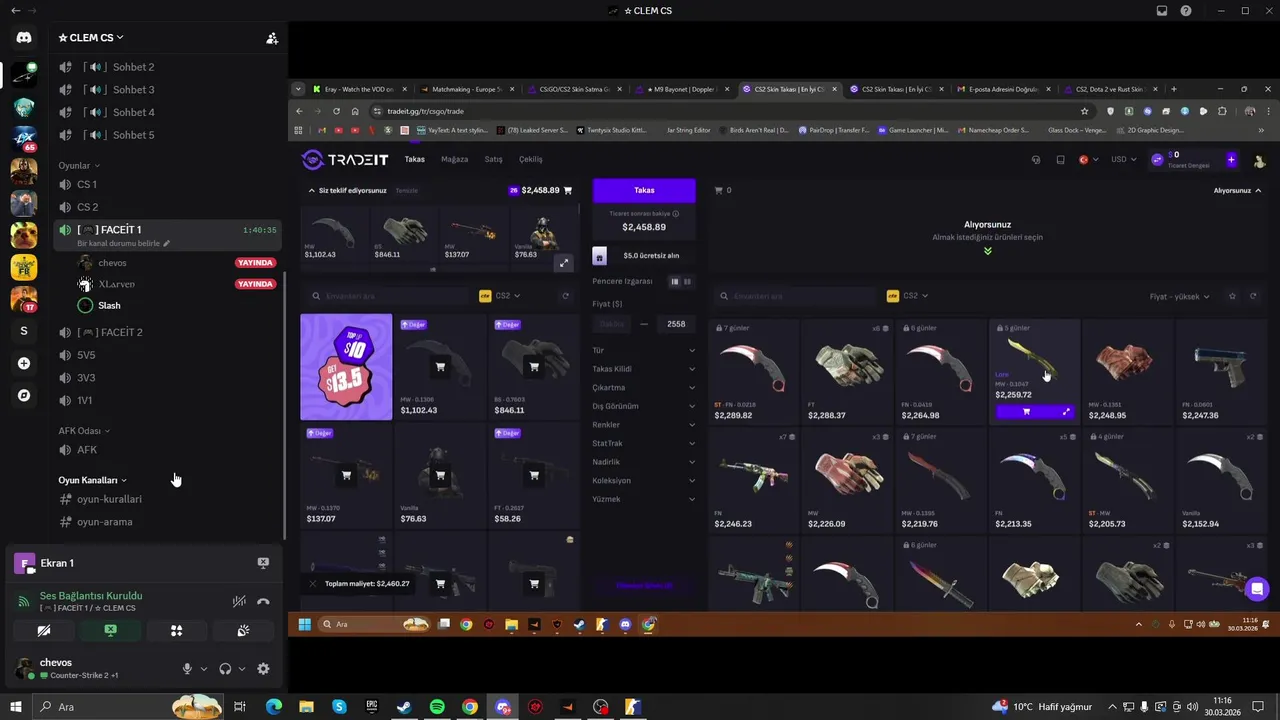
Task: Open Discord soundboard button
Action: (243, 631)
